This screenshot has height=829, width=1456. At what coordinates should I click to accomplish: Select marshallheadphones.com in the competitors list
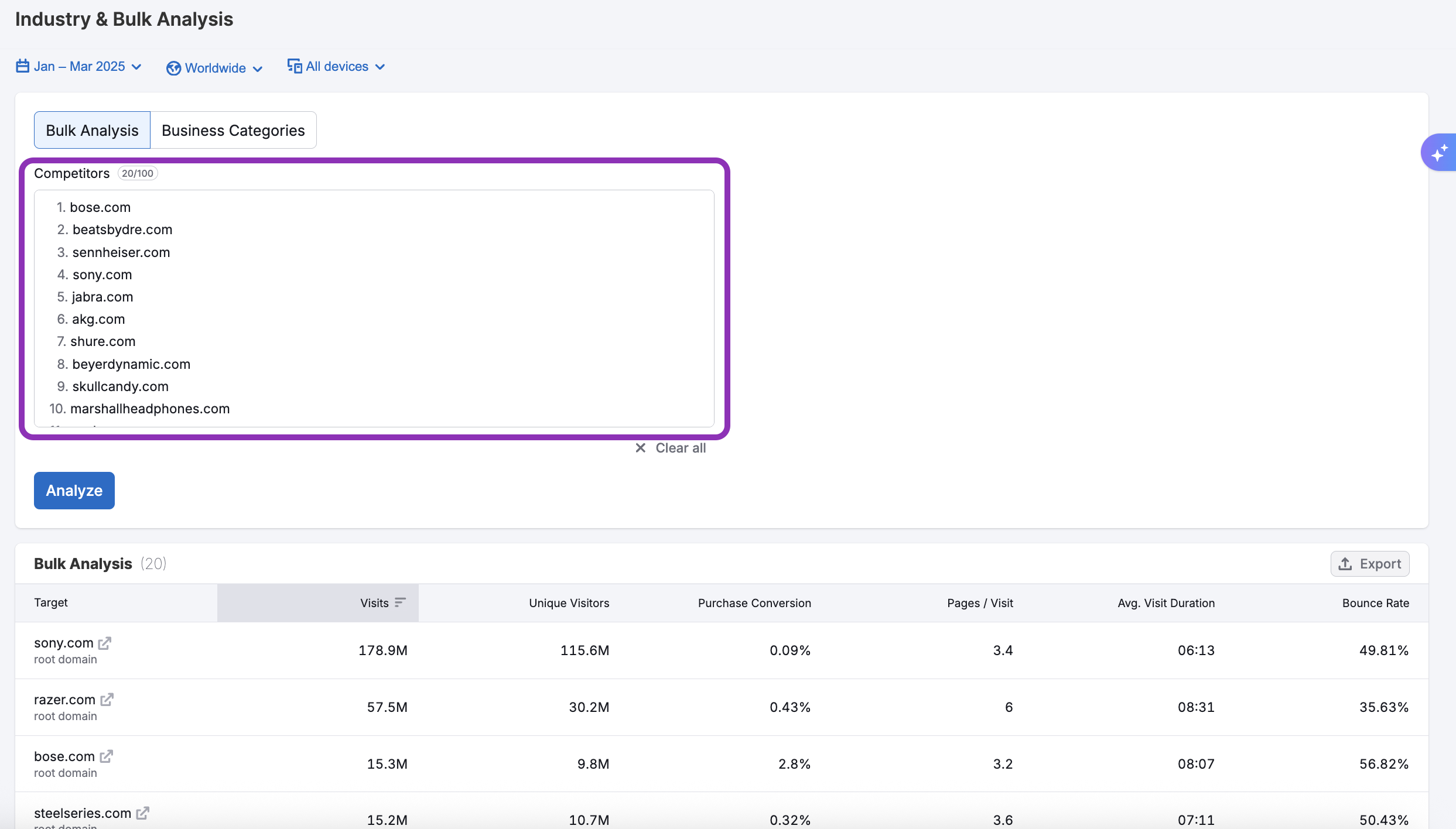click(x=150, y=408)
